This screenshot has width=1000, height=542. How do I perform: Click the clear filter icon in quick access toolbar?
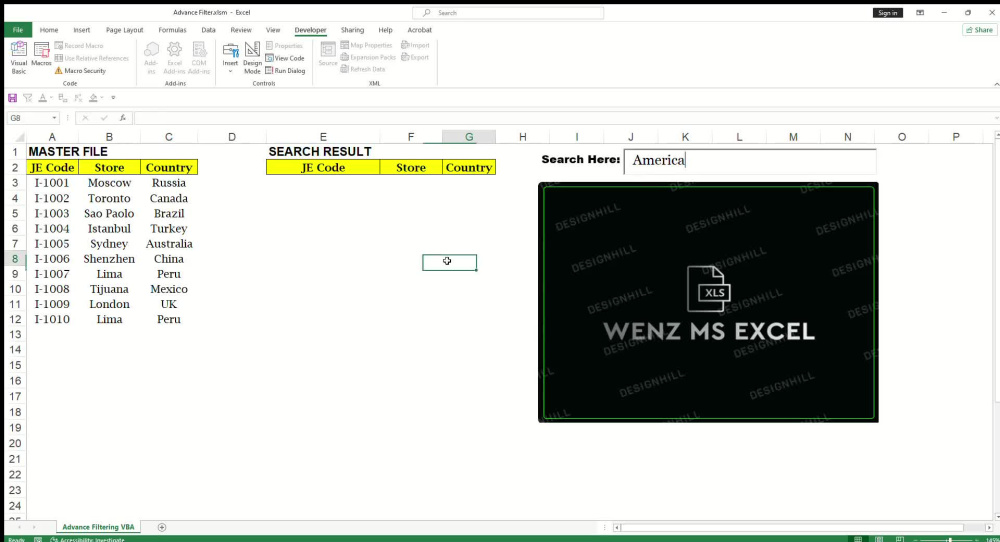pyautogui.click(x=27, y=98)
